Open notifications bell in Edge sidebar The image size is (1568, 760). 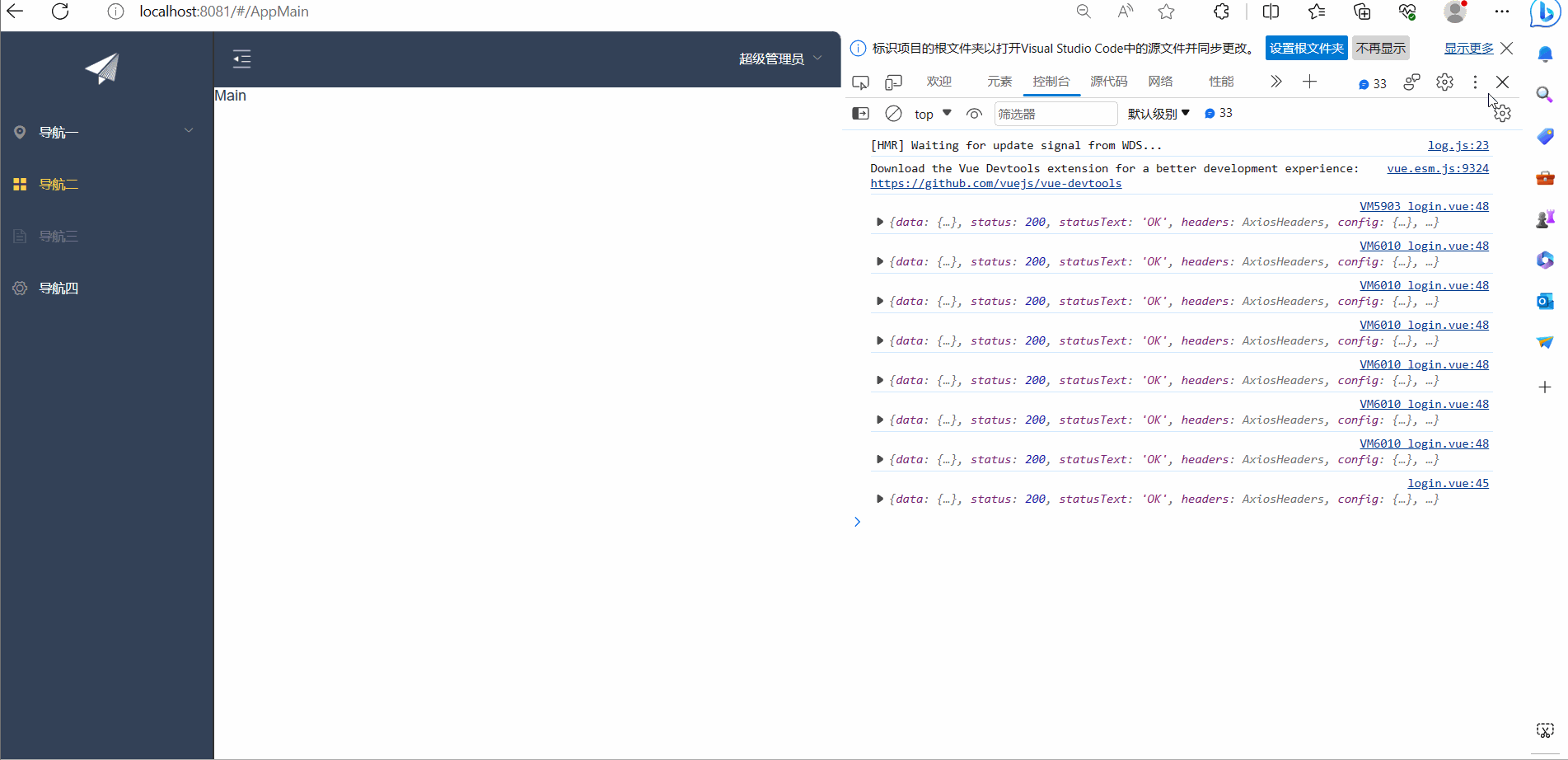click(x=1545, y=54)
